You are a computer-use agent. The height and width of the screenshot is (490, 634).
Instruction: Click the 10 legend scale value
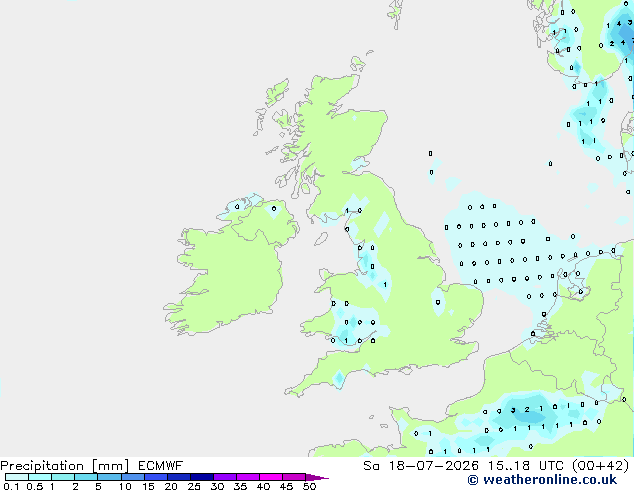tap(125, 486)
